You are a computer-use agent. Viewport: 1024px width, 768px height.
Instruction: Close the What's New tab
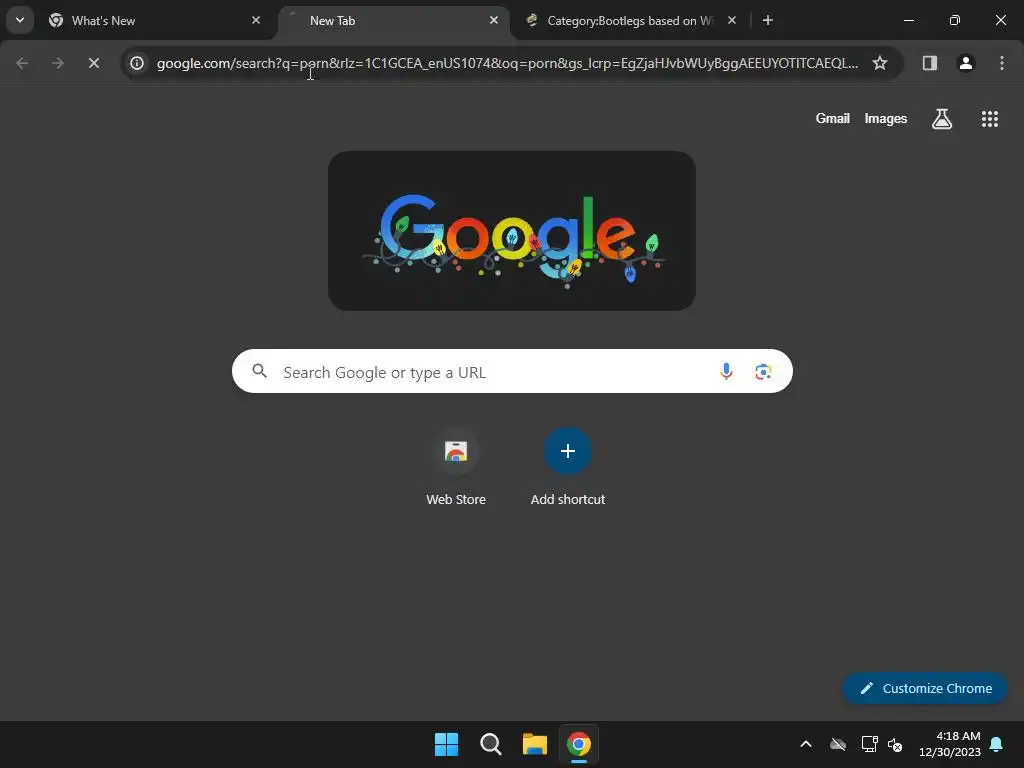tap(256, 21)
